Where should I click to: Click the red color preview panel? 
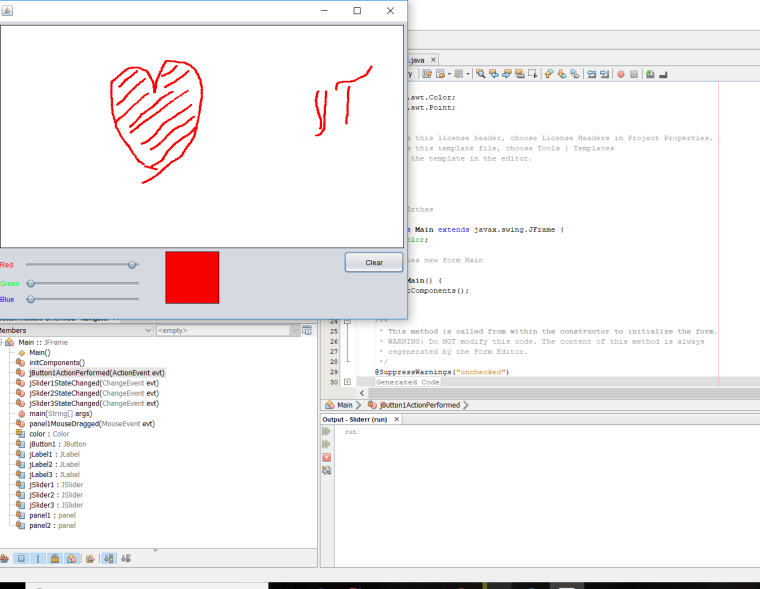tap(192, 277)
